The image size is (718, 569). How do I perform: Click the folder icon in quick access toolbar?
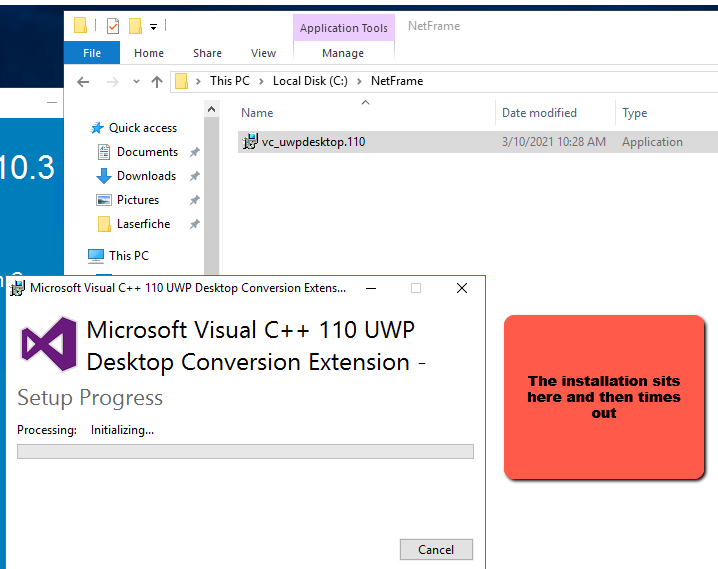(x=80, y=25)
